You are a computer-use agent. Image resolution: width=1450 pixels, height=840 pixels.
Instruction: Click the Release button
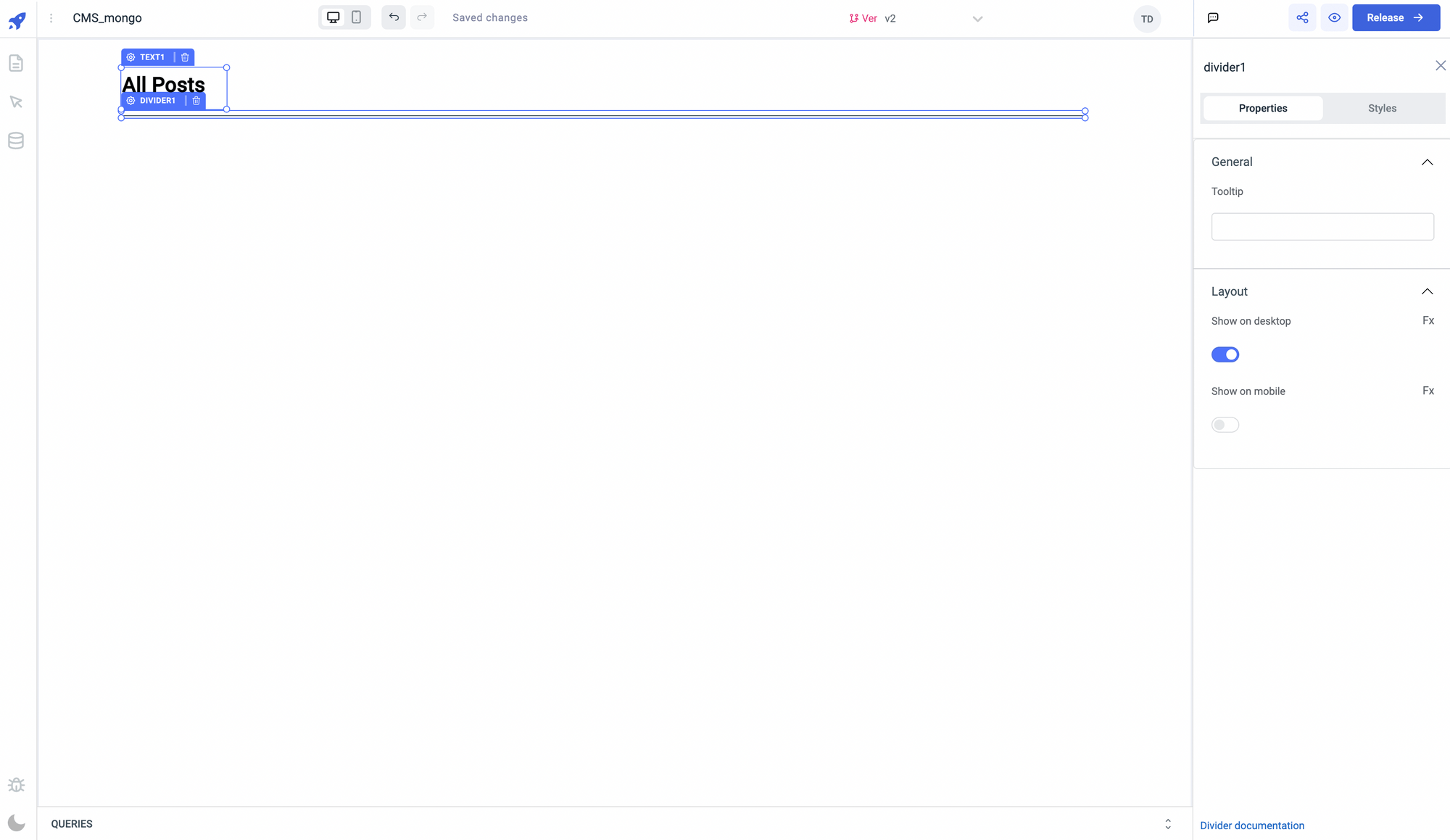click(1396, 18)
